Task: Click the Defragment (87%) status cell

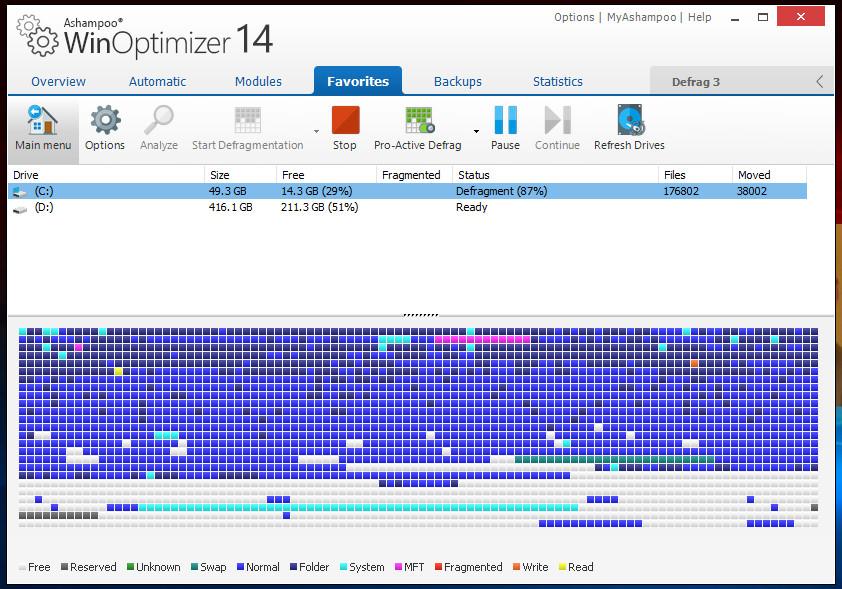Action: point(502,191)
